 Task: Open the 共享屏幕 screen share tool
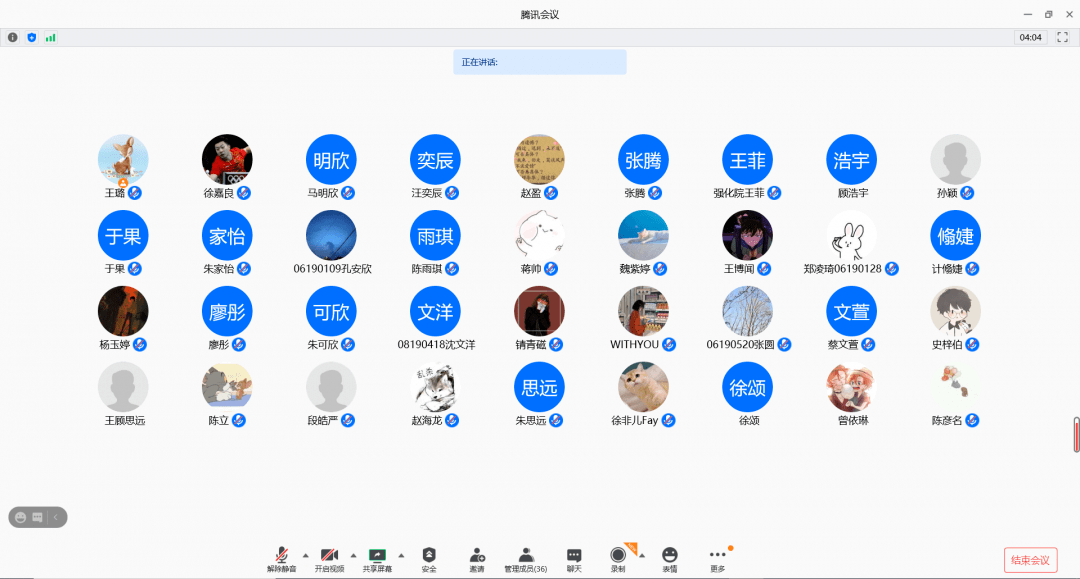pos(378,556)
